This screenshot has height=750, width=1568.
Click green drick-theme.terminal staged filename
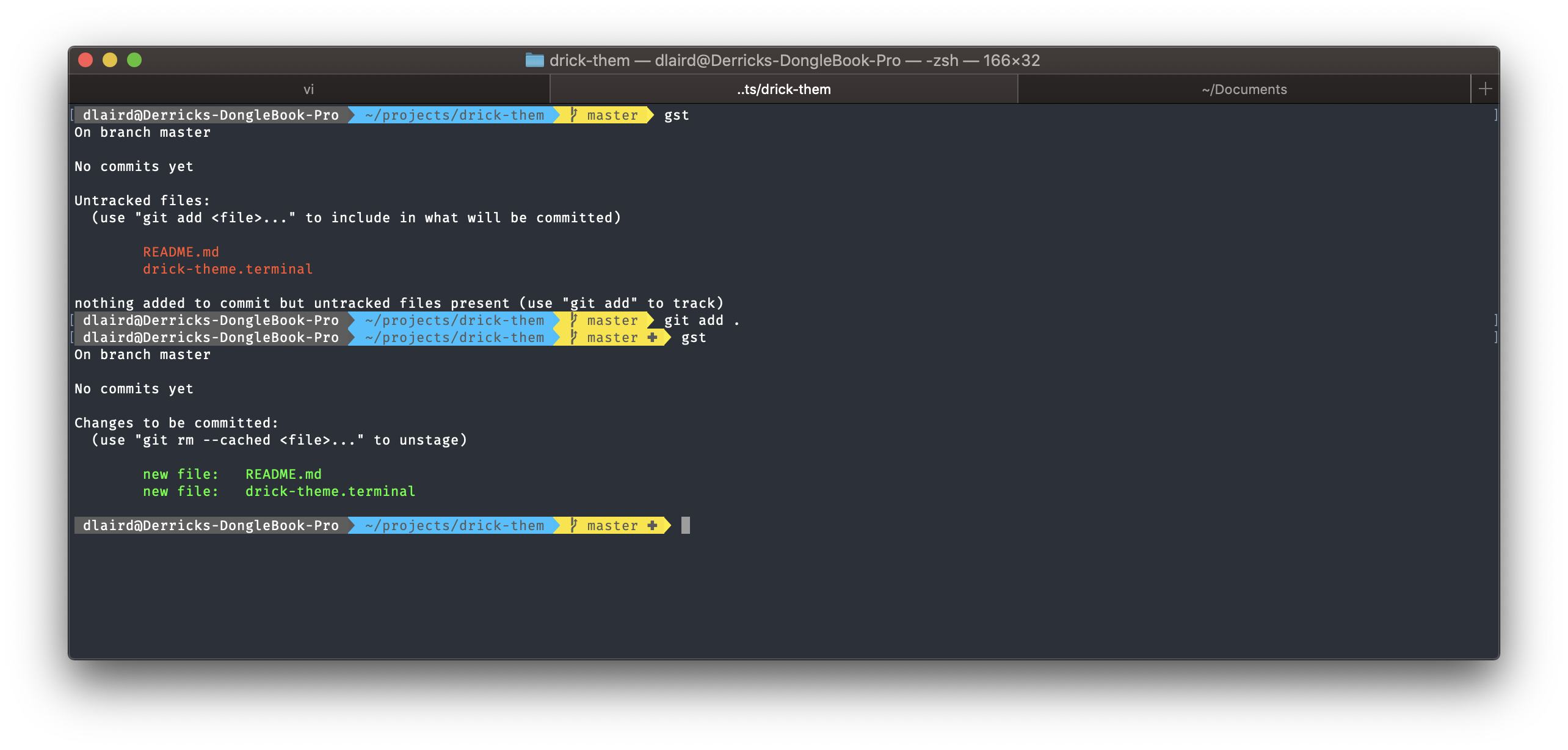(330, 491)
